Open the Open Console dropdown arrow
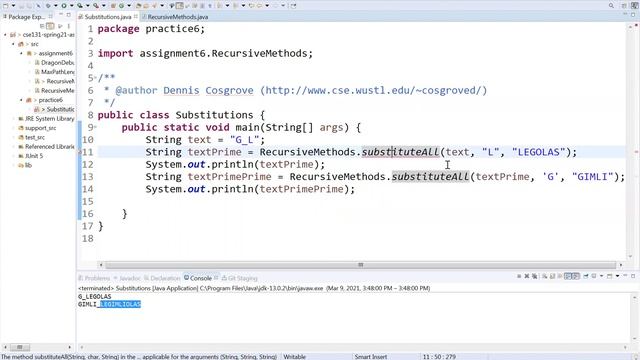 tap(617, 276)
